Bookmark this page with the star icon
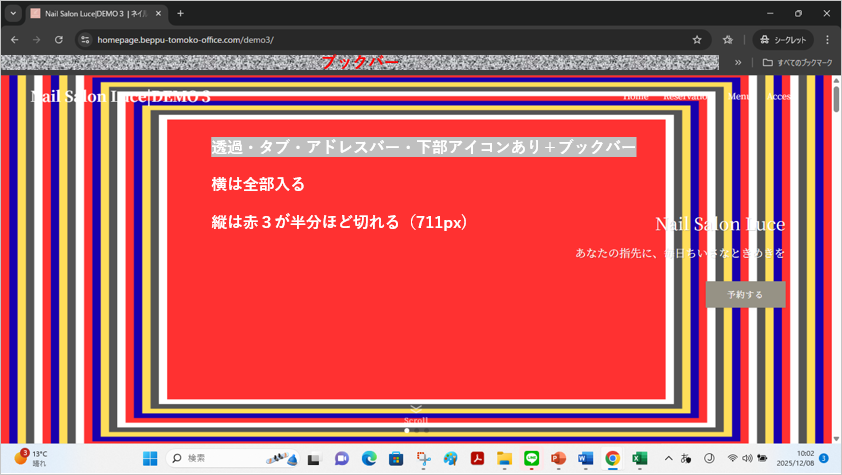Screen dimensions: 842x475 [x=697, y=40]
